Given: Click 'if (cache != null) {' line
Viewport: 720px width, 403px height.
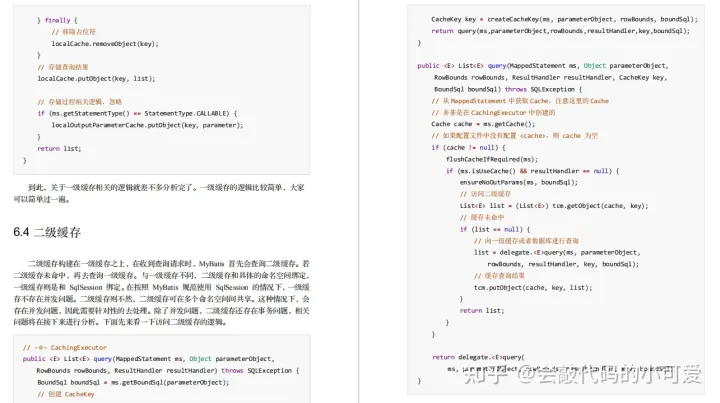Looking at the screenshot, I should [468, 147].
